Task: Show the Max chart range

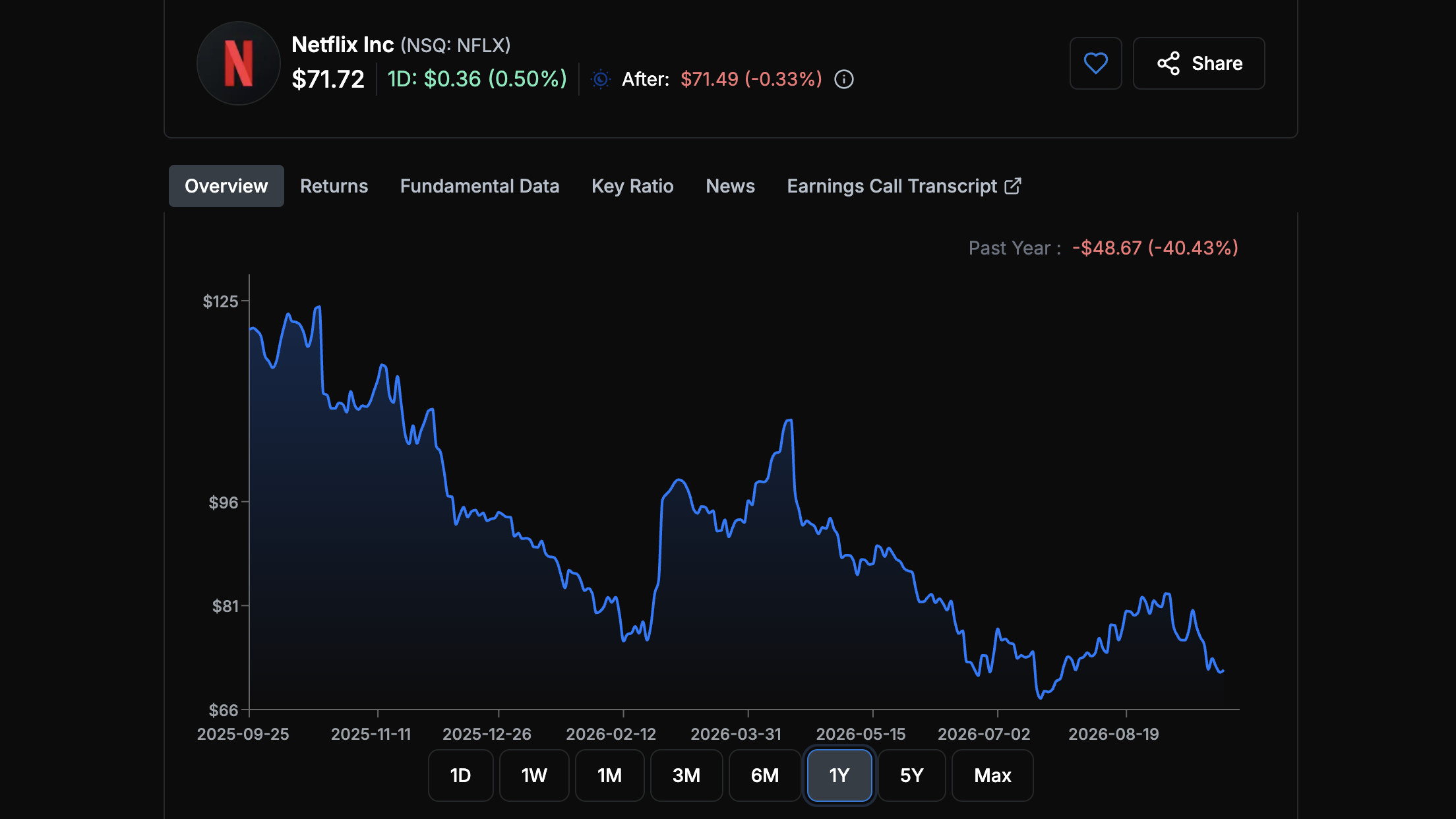Action: pyautogui.click(x=992, y=775)
